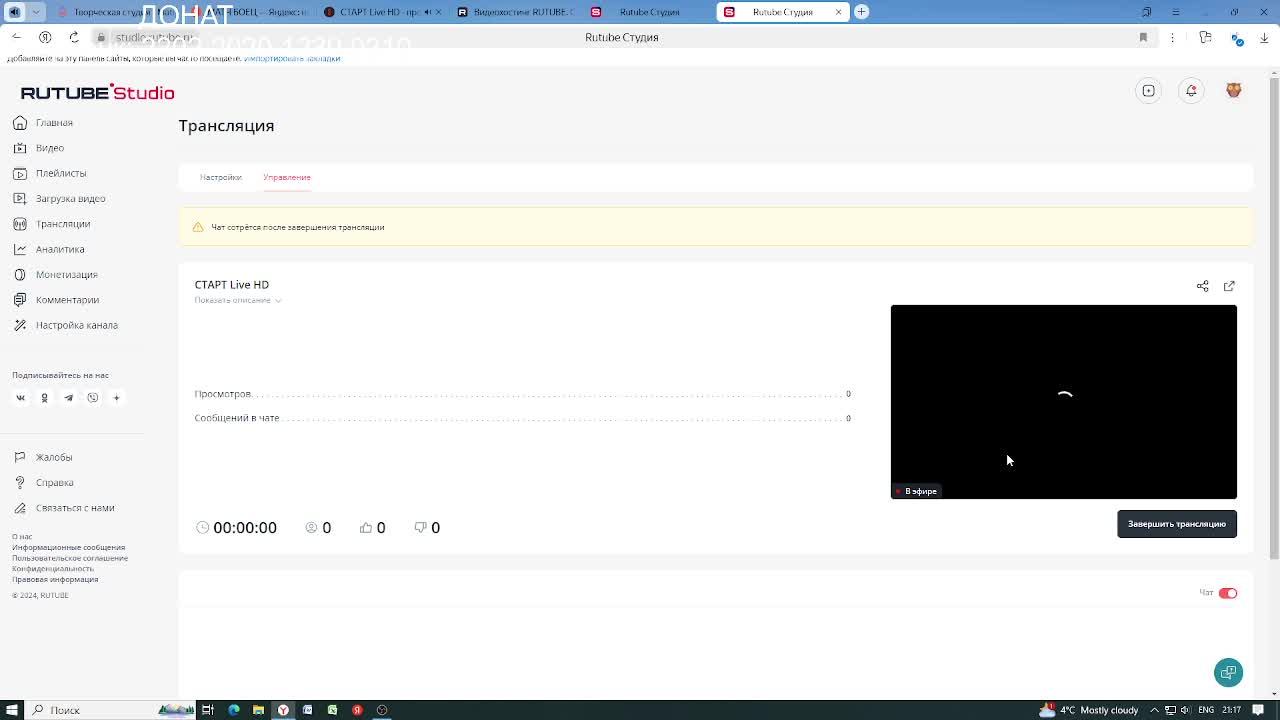This screenshot has width=1280, height=720.
Task: Open the notifications bell
Action: pos(1191,91)
